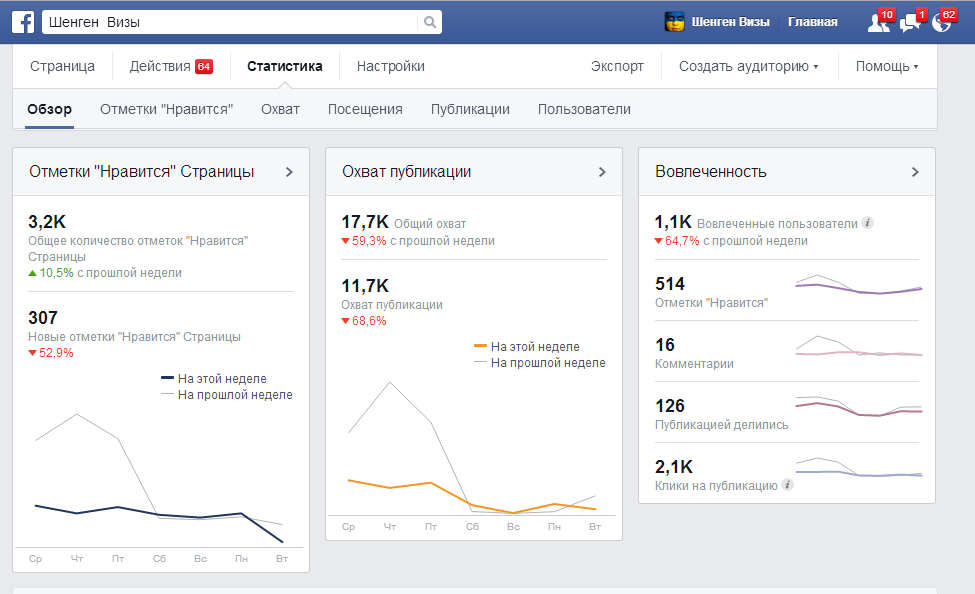Click the search magnifier icon
Viewport: 975px width, 594px height.
429,22
